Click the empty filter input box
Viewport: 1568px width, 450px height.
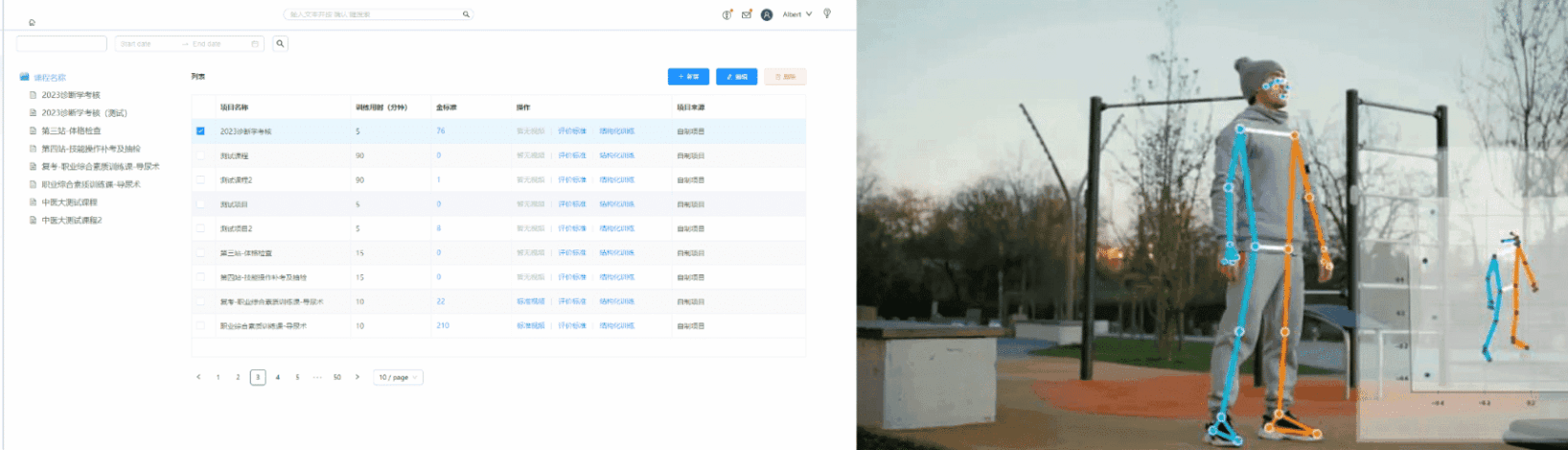(x=61, y=43)
